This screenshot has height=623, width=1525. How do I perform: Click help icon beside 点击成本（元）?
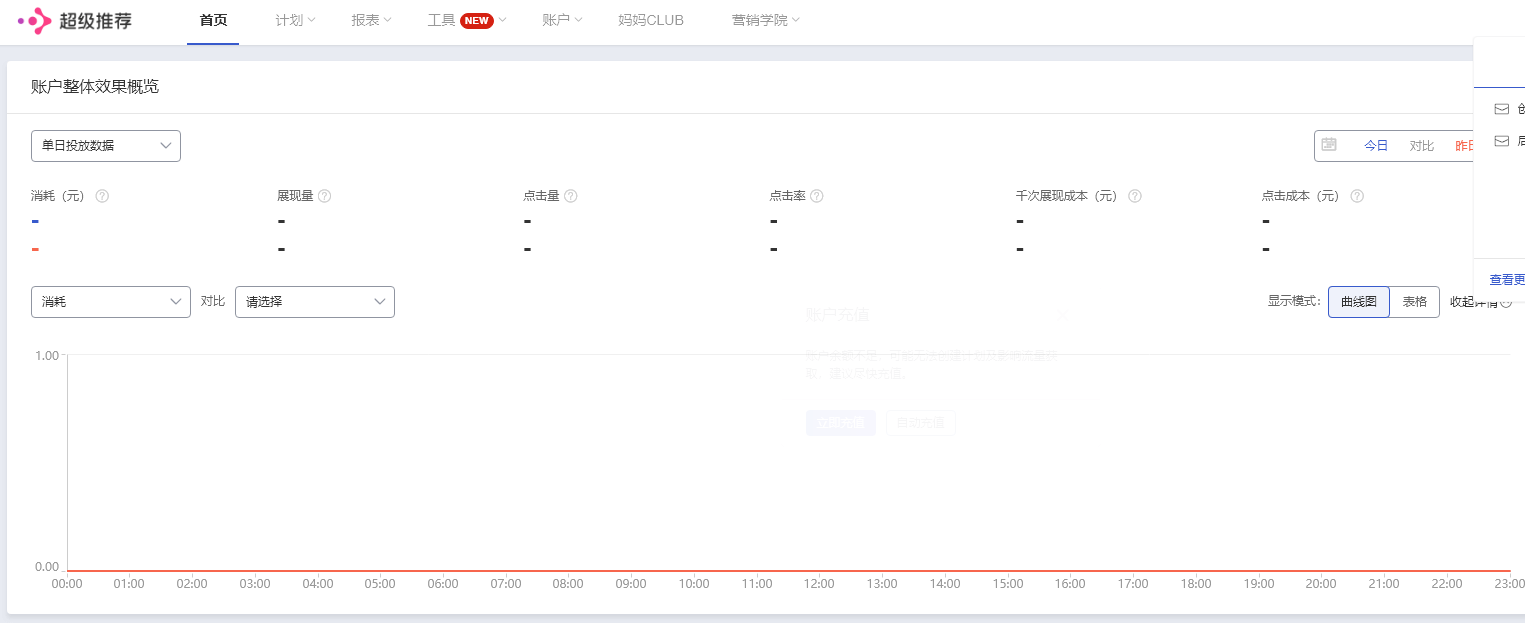click(1357, 196)
